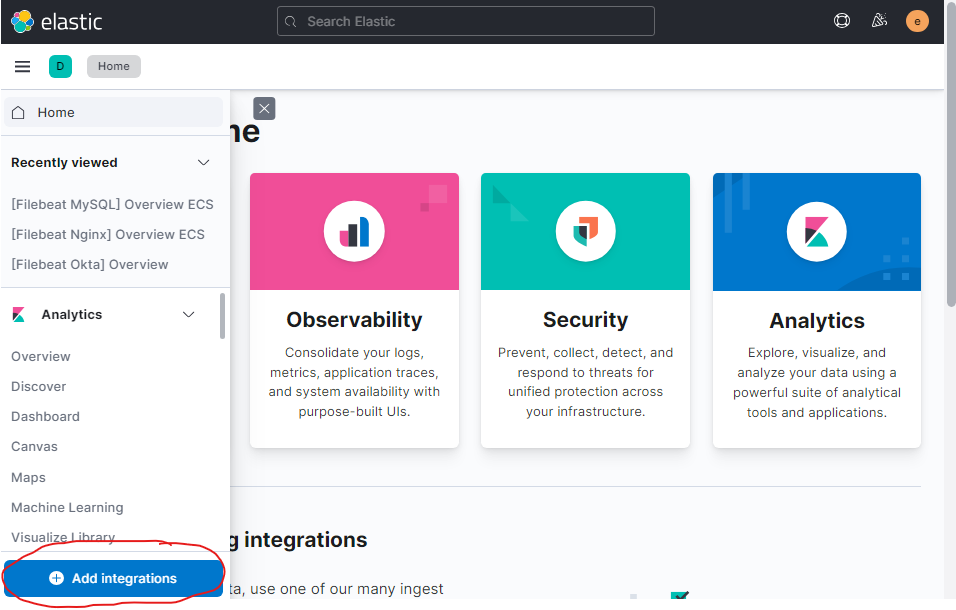The height and width of the screenshot is (610, 956).
Task: Open Maps
Action: [x=28, y=477]
